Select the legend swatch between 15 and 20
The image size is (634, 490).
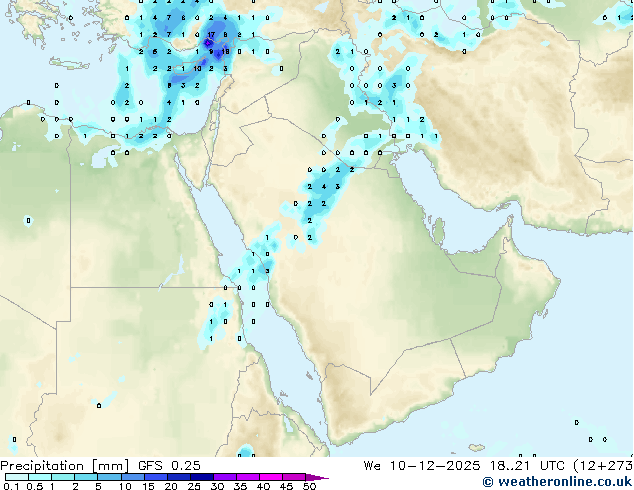point(156,477)
